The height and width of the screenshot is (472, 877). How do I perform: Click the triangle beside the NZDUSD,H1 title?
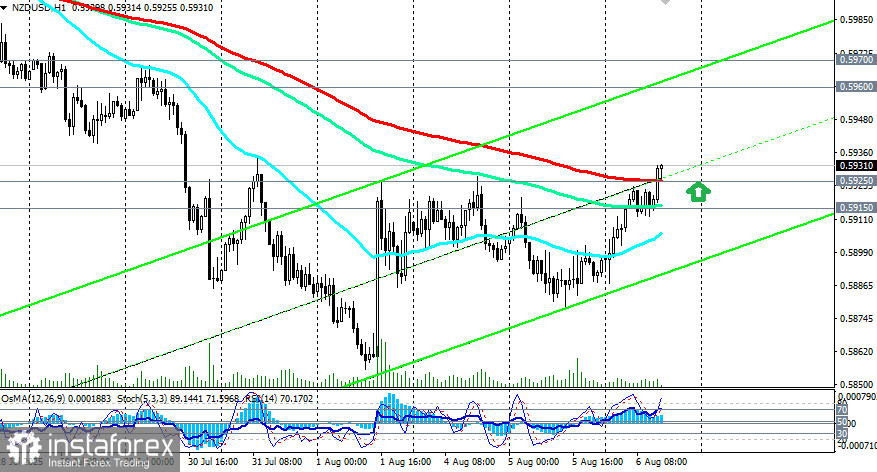(x=5, y=8)
